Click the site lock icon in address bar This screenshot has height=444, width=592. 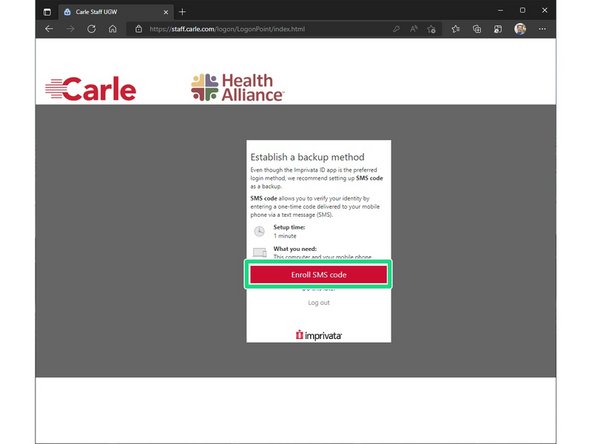coord(139,29)
